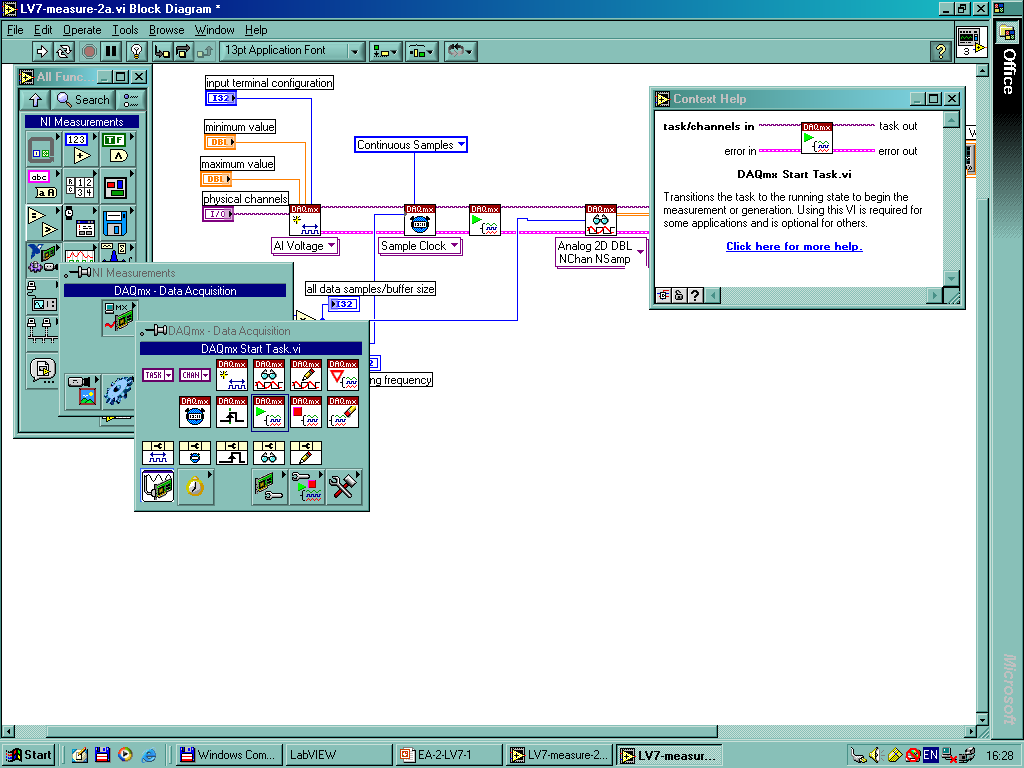Open the Distribute Objects dropdown
The height and width of the screenshot is (768, 1024).
pyautogui.click(x=421, y=51)
